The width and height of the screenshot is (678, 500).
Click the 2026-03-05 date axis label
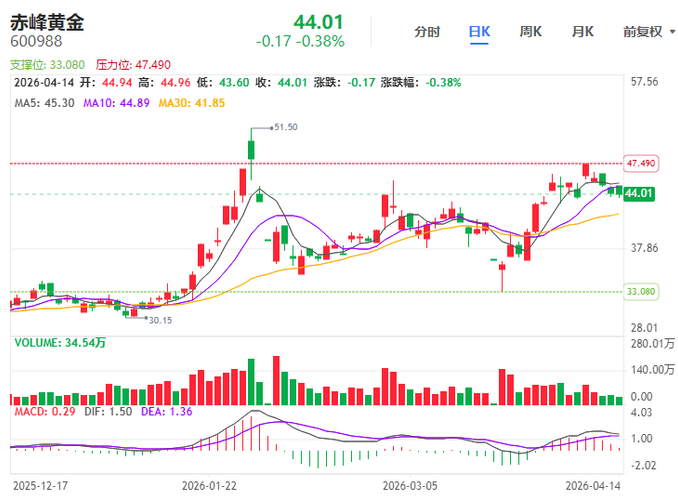click(x=410, y=486)
